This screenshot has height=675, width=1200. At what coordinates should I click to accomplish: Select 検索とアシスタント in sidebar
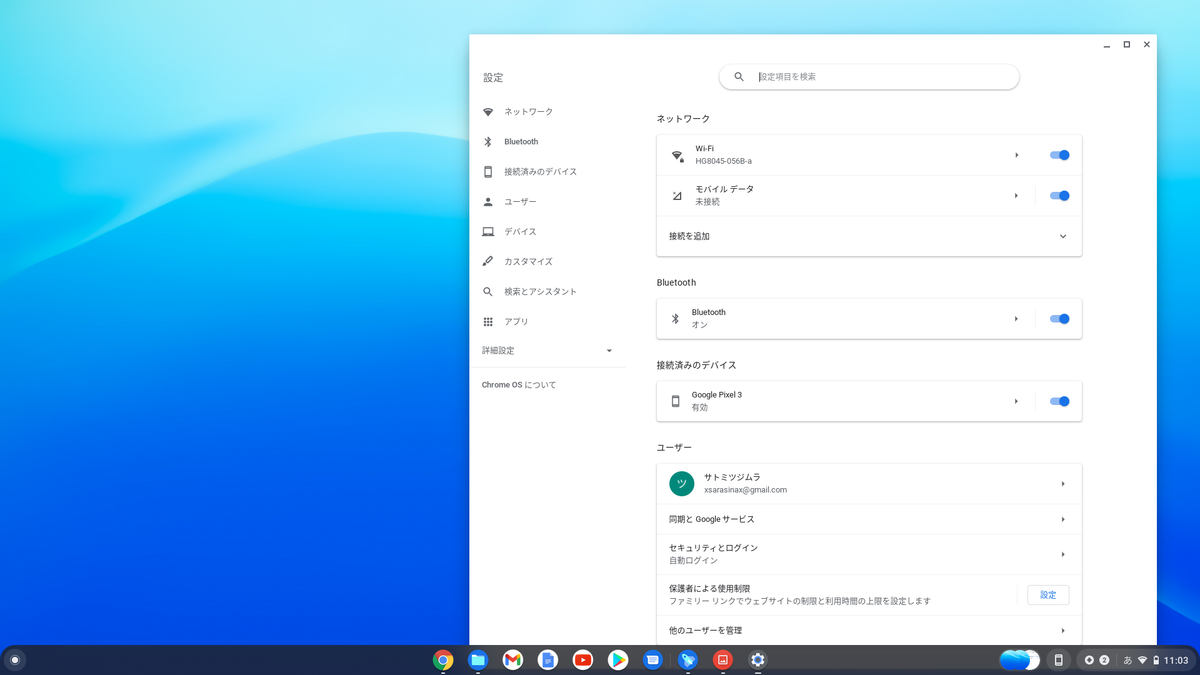(548, 292)
